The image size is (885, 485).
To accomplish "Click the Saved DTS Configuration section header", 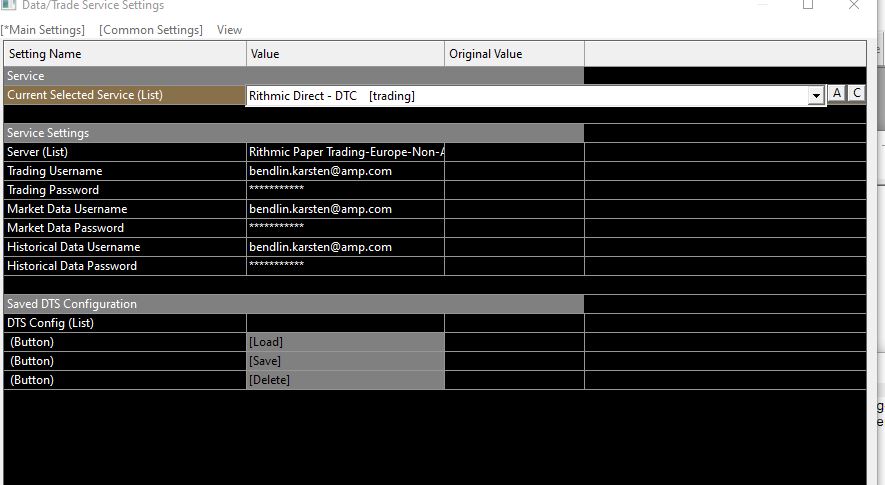I will click(x=293, y=304).
